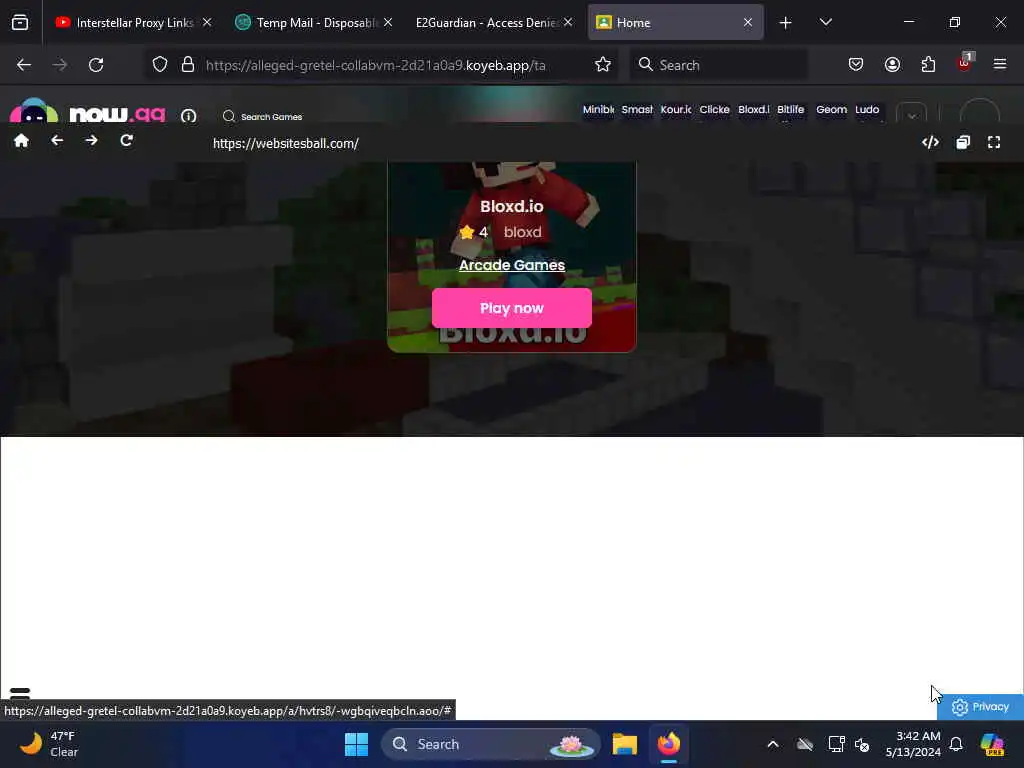
Task: Open the Kour.io game link in the header
Action: (x=676, y=110)
